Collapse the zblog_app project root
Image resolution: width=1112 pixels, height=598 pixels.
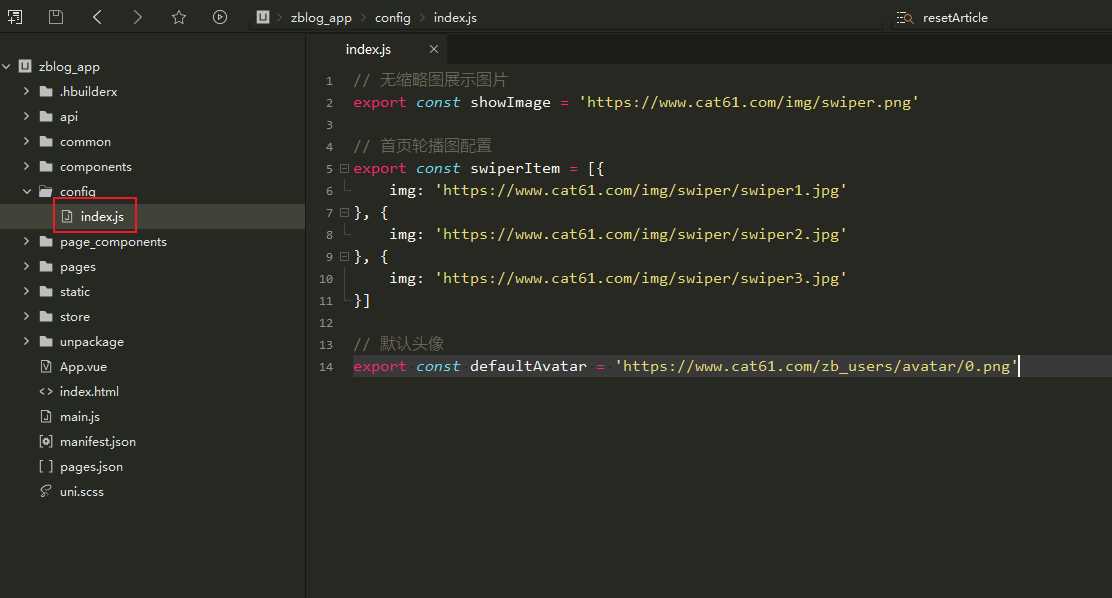pos(7,67)
